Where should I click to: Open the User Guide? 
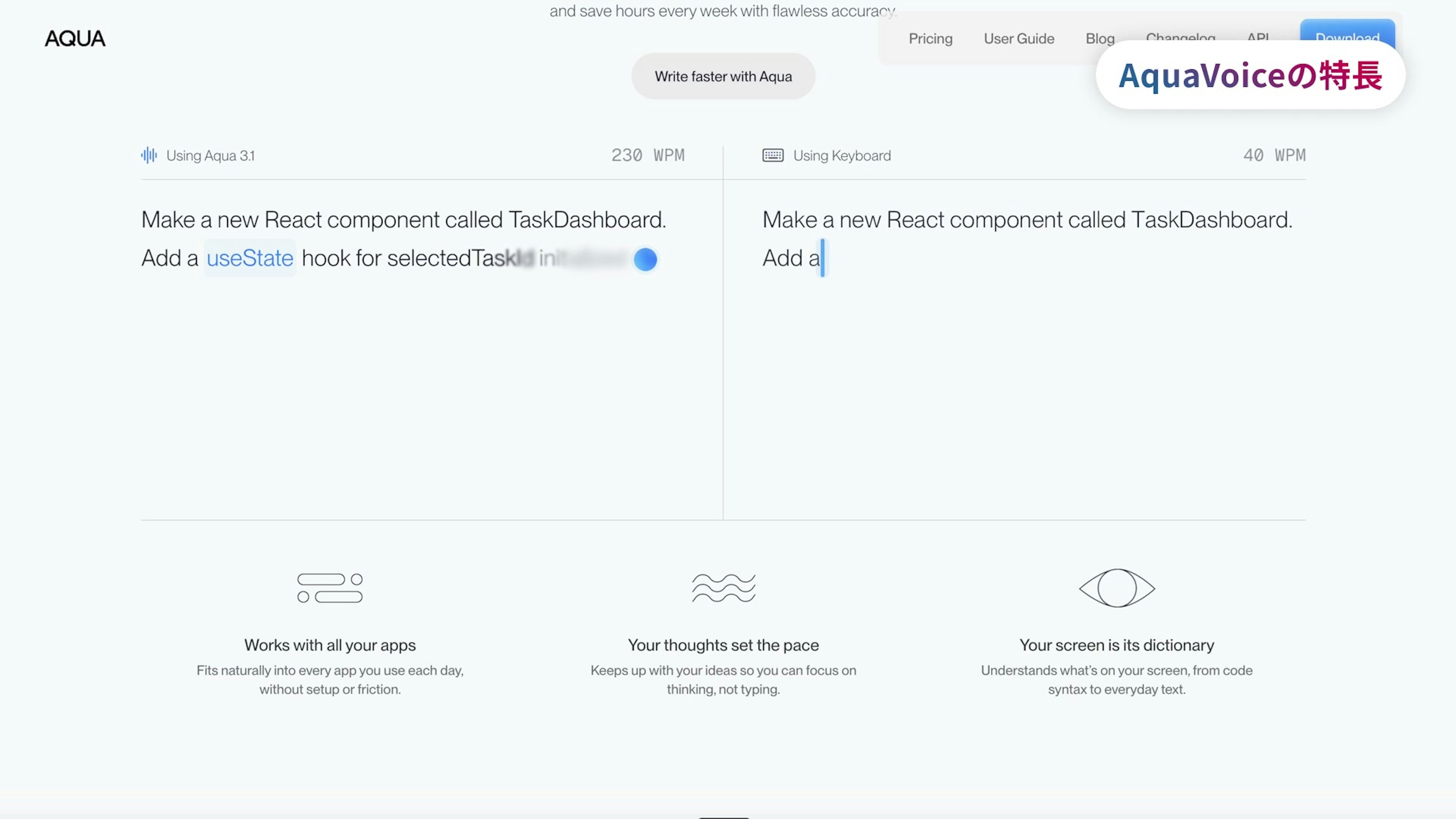tap(1018, 38)
